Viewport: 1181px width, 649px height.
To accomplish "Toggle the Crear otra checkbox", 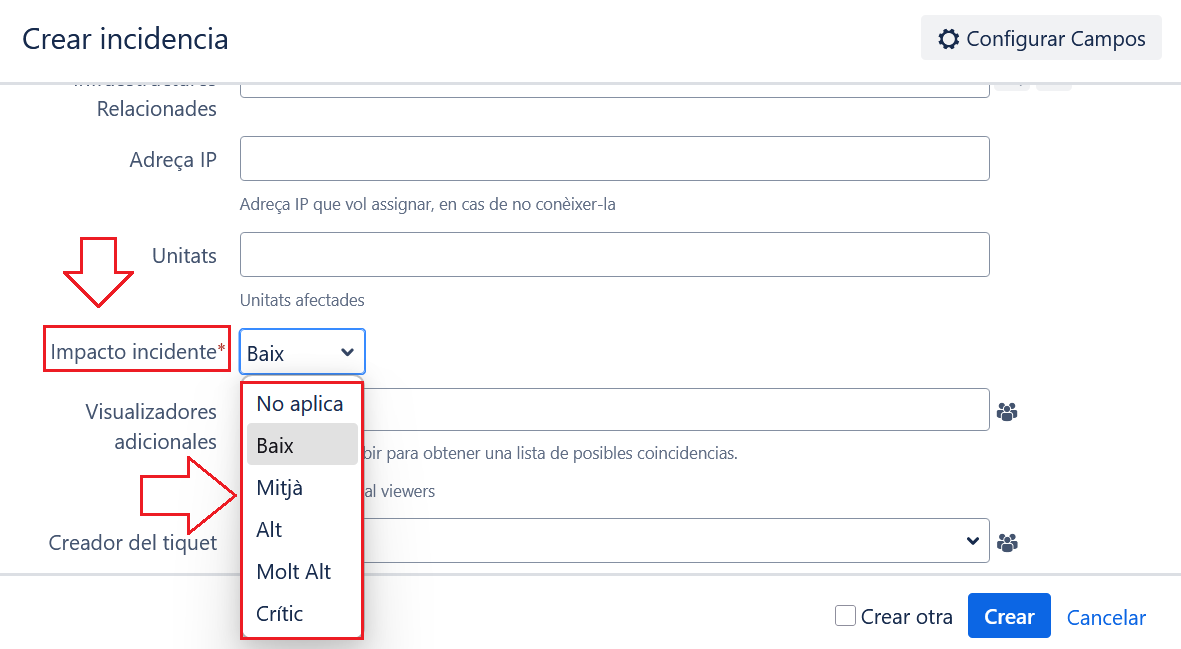I will pos(845,616).
